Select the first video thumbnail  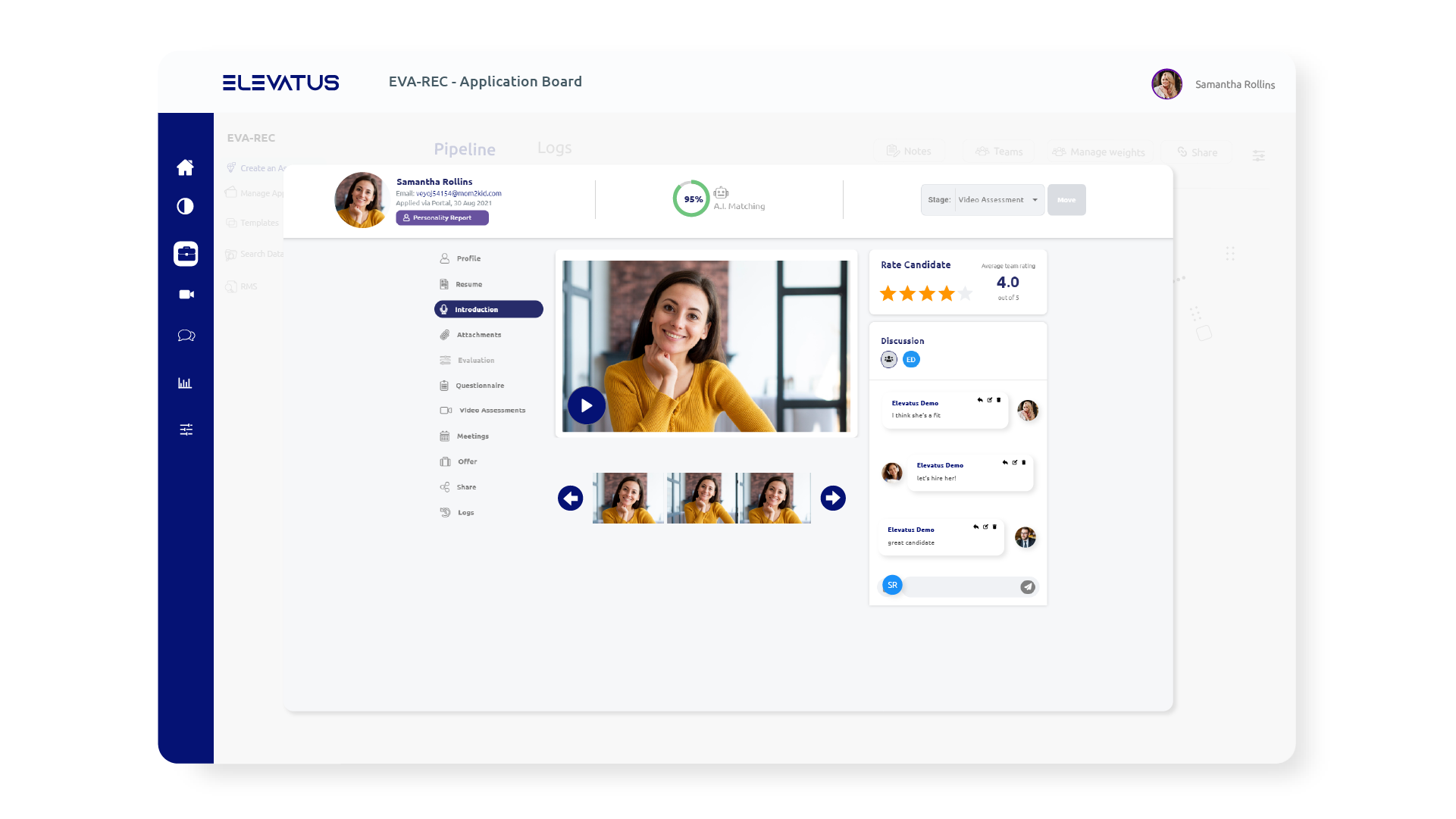[x=627, y=498]
